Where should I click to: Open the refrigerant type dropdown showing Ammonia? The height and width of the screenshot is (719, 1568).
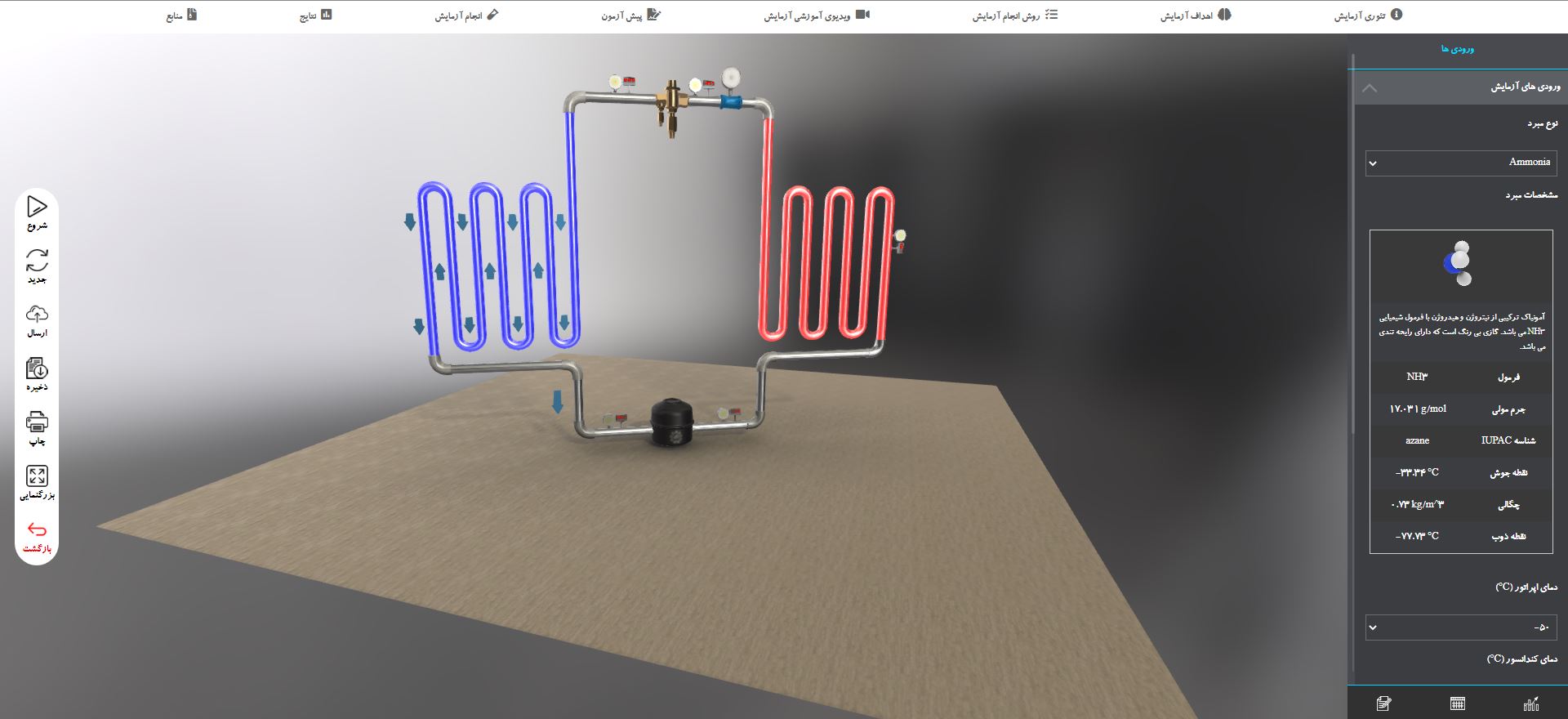pos(1461,163)
